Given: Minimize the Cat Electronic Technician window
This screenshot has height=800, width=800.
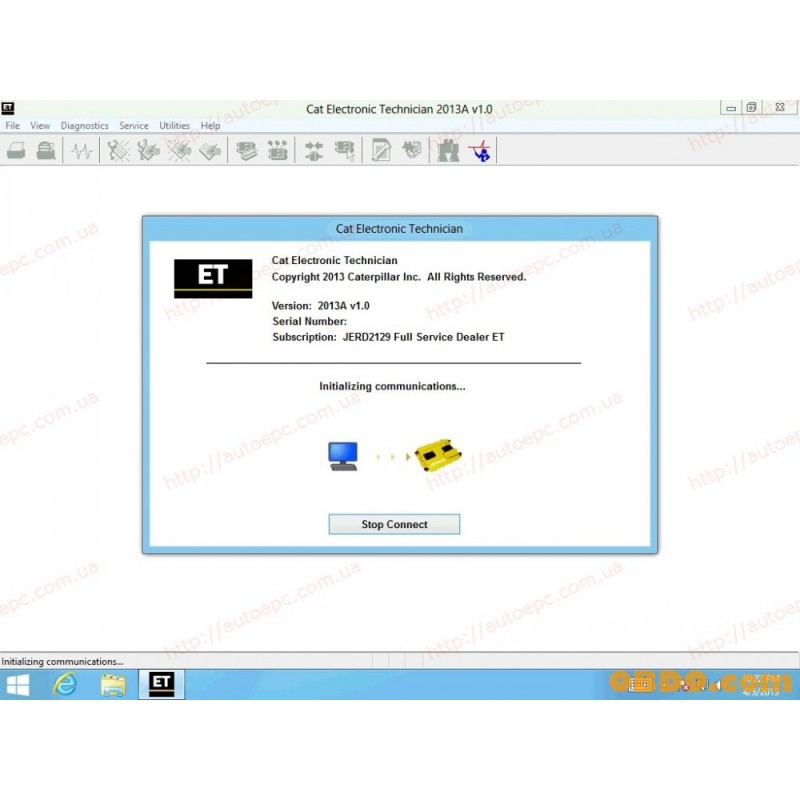Looking at the screenshot, I should point(731,108).
